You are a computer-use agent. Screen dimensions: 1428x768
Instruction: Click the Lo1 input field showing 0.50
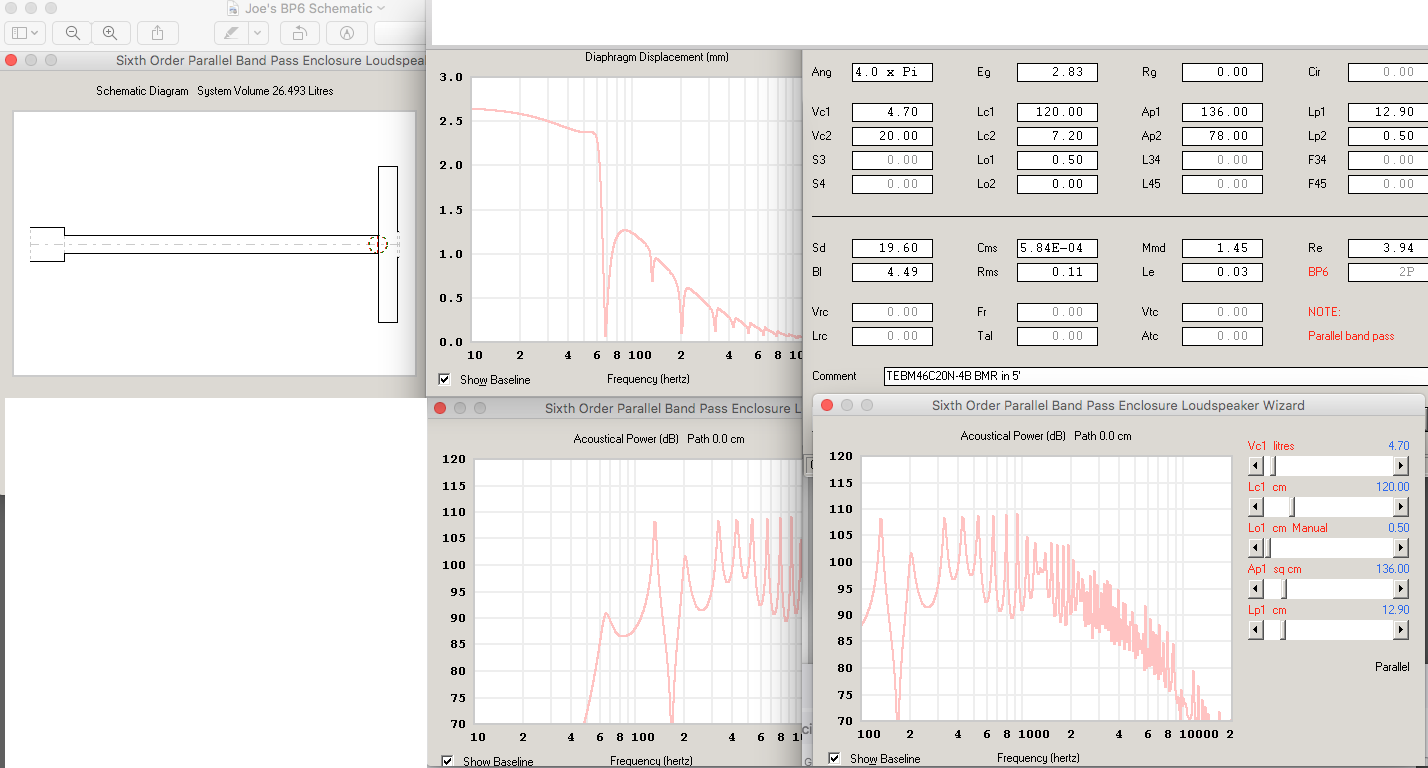[1057, 160]
